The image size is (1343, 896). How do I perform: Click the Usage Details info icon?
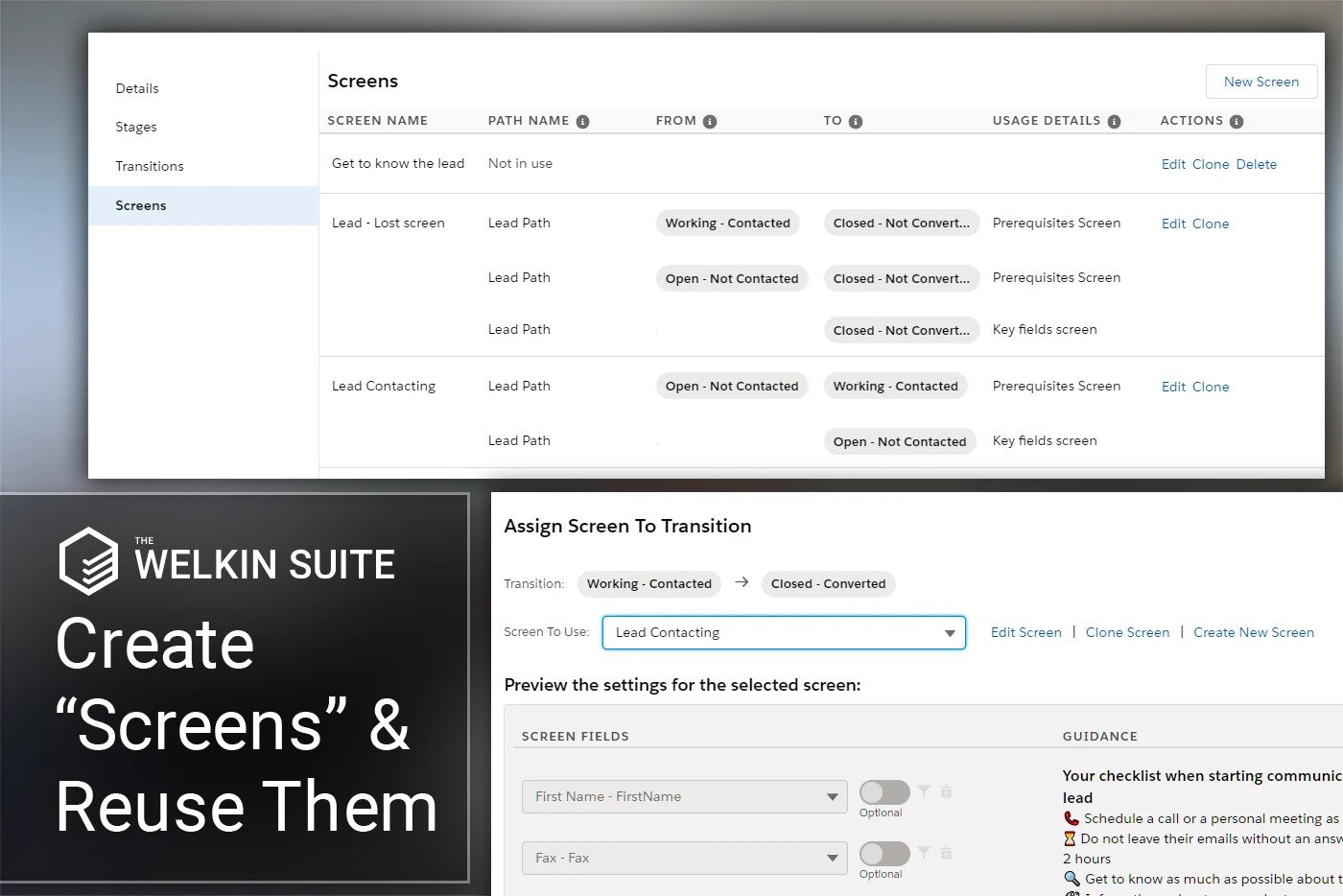(x=1114, y=122)
